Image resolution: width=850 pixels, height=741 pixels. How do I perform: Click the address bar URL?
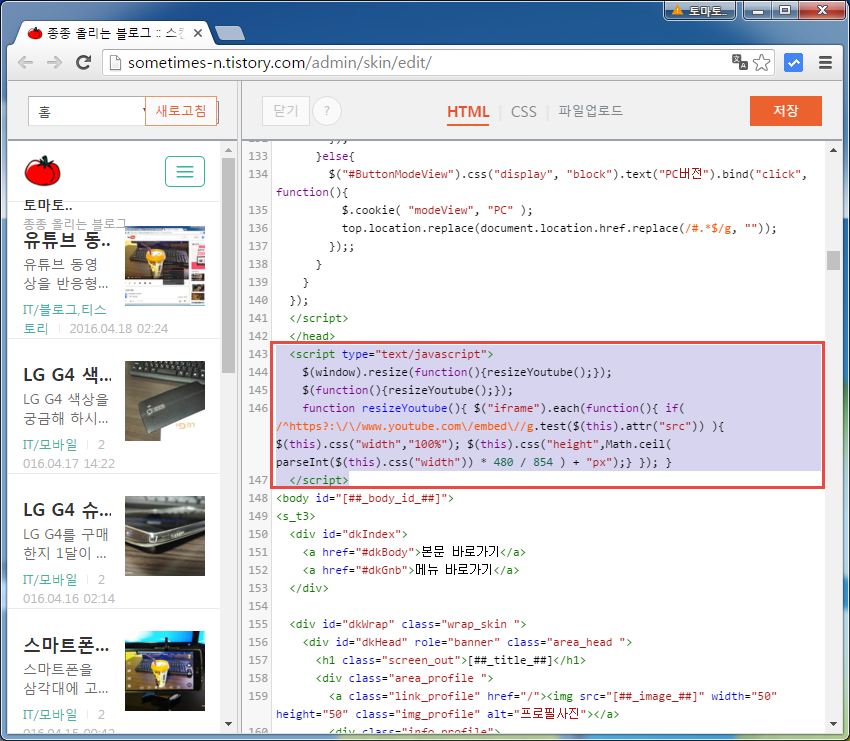(x=279, y=63)
